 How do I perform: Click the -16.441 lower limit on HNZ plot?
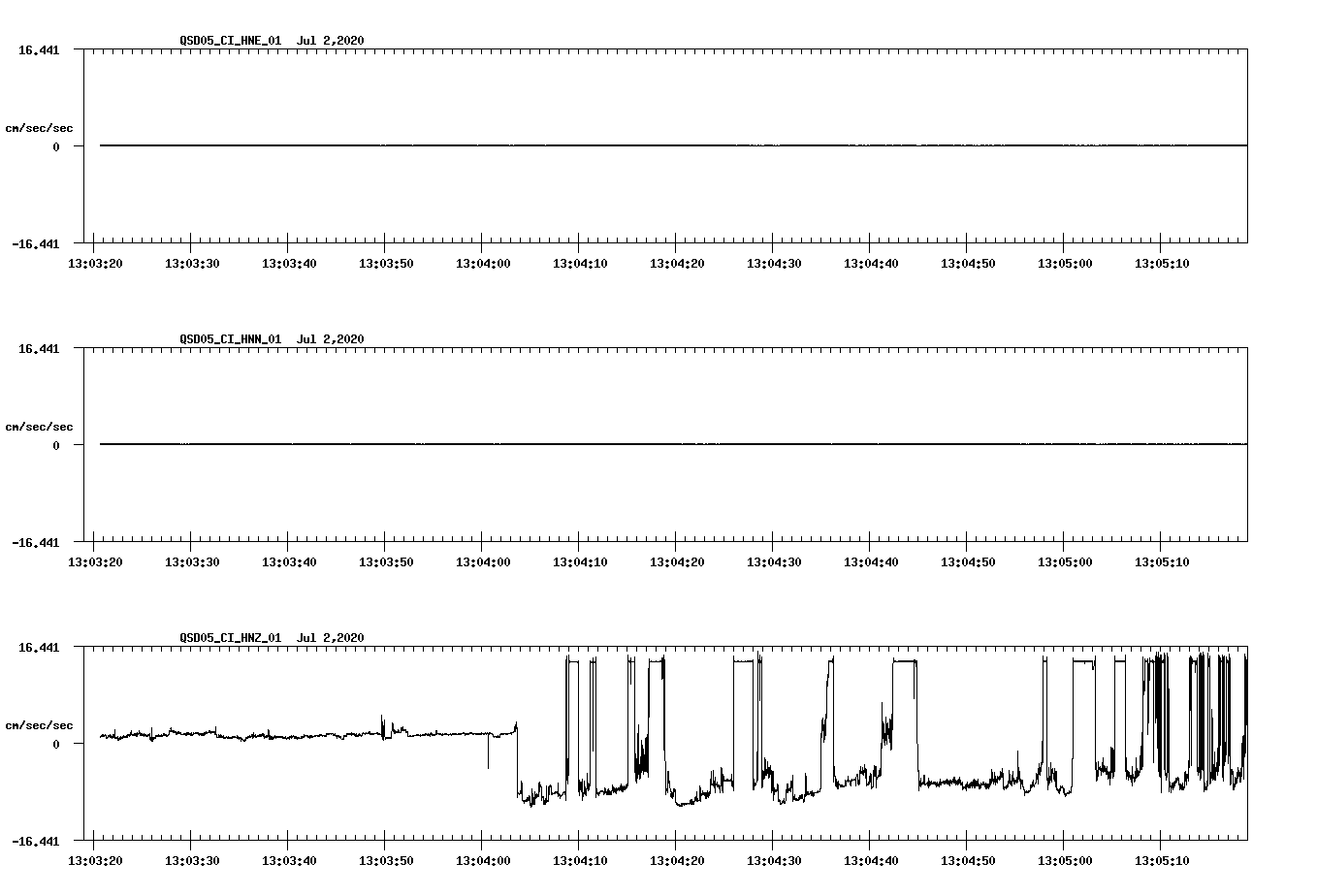(36, 842)
